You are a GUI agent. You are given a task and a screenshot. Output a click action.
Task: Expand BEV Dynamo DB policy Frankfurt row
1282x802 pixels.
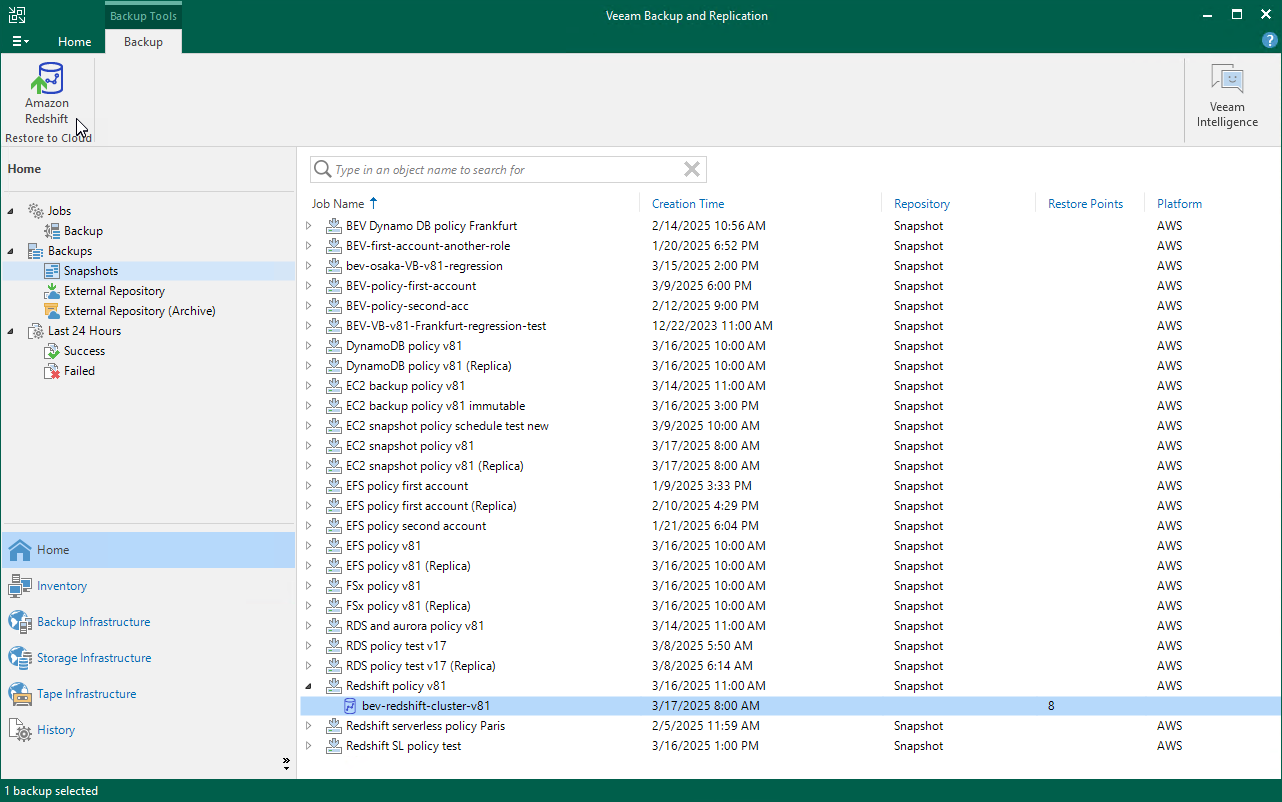(309, 226)
